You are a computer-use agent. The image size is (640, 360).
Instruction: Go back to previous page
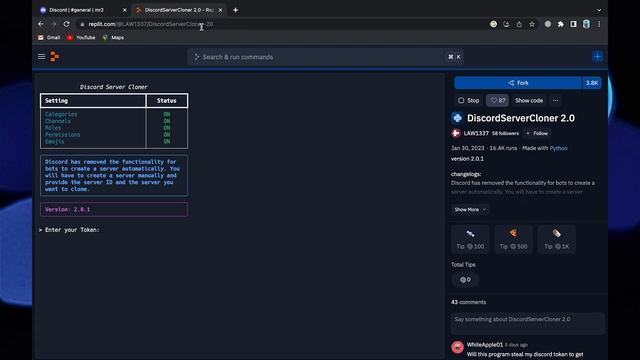pos(41,24)
